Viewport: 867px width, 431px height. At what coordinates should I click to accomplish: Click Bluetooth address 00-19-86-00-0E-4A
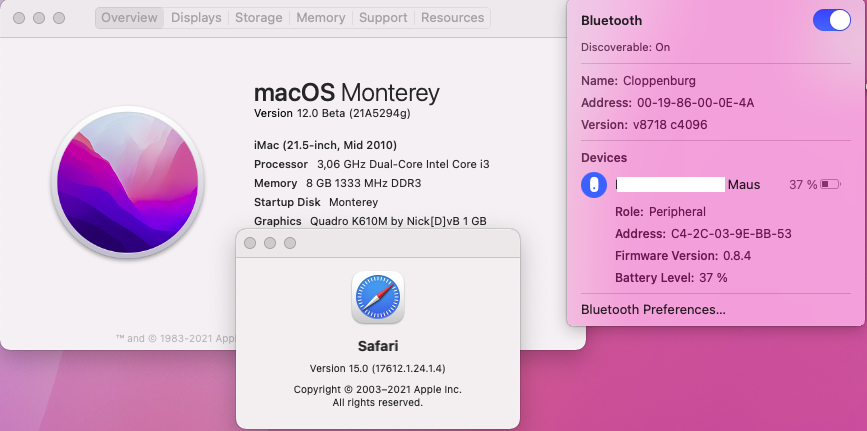(696, 103)
